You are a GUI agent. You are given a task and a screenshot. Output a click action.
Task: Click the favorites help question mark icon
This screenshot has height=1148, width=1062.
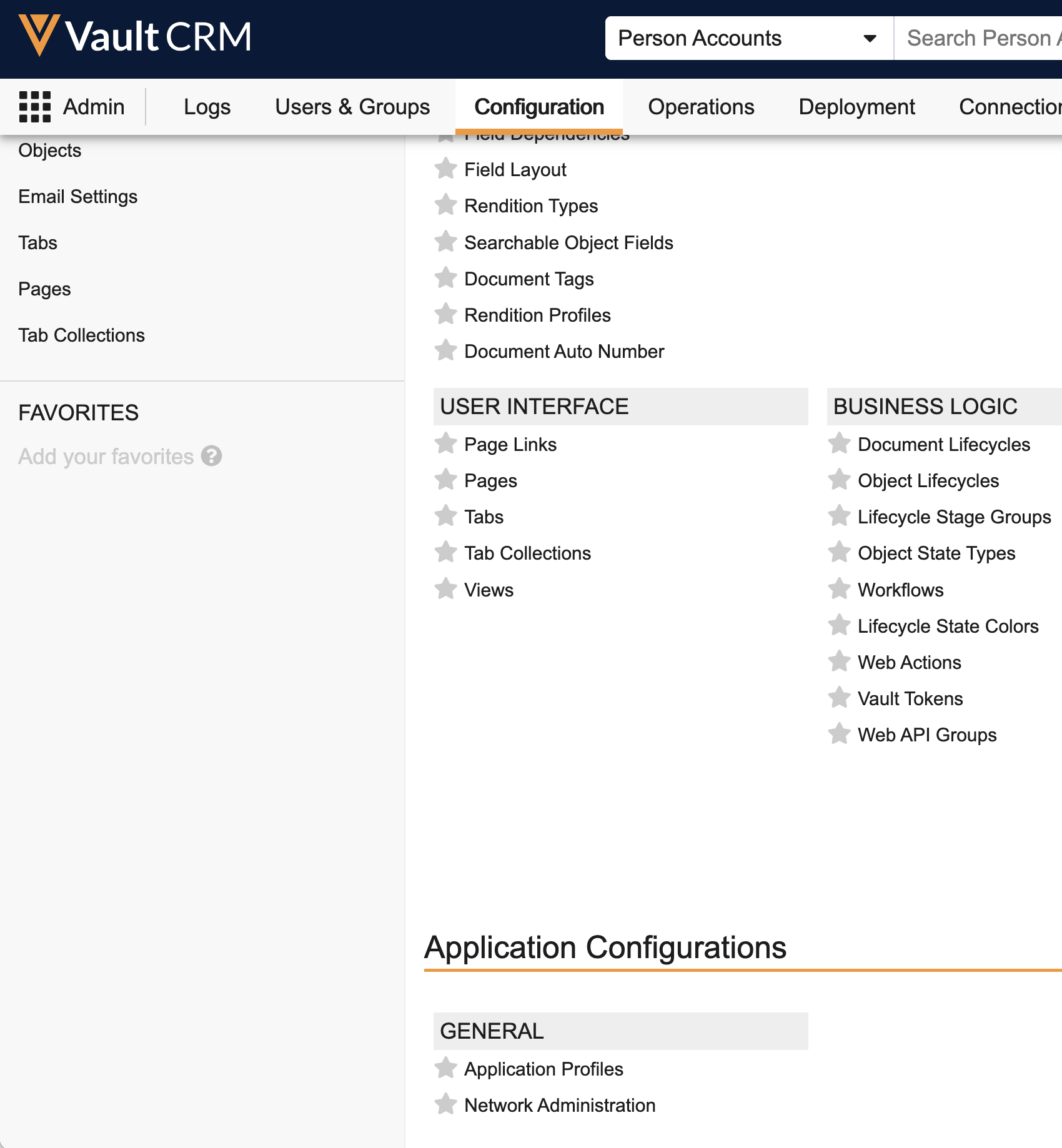pyautogui.click(x=211, y=456)
